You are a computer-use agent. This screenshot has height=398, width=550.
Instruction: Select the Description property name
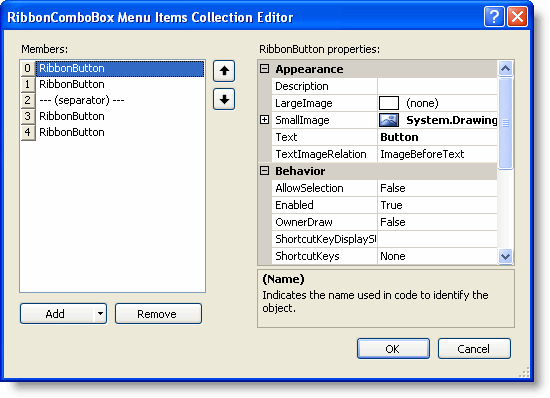[324, 86]
